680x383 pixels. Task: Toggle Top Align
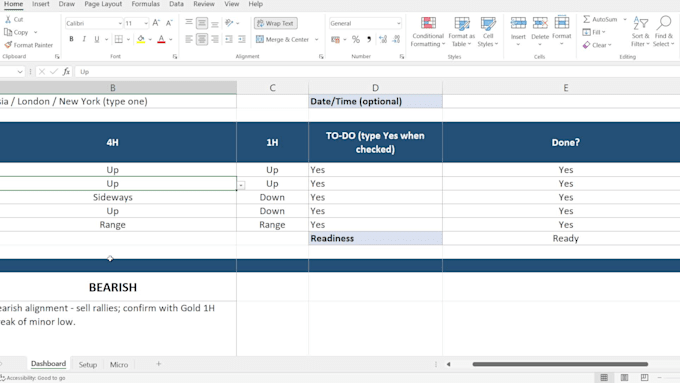click(x=189, y=23)
